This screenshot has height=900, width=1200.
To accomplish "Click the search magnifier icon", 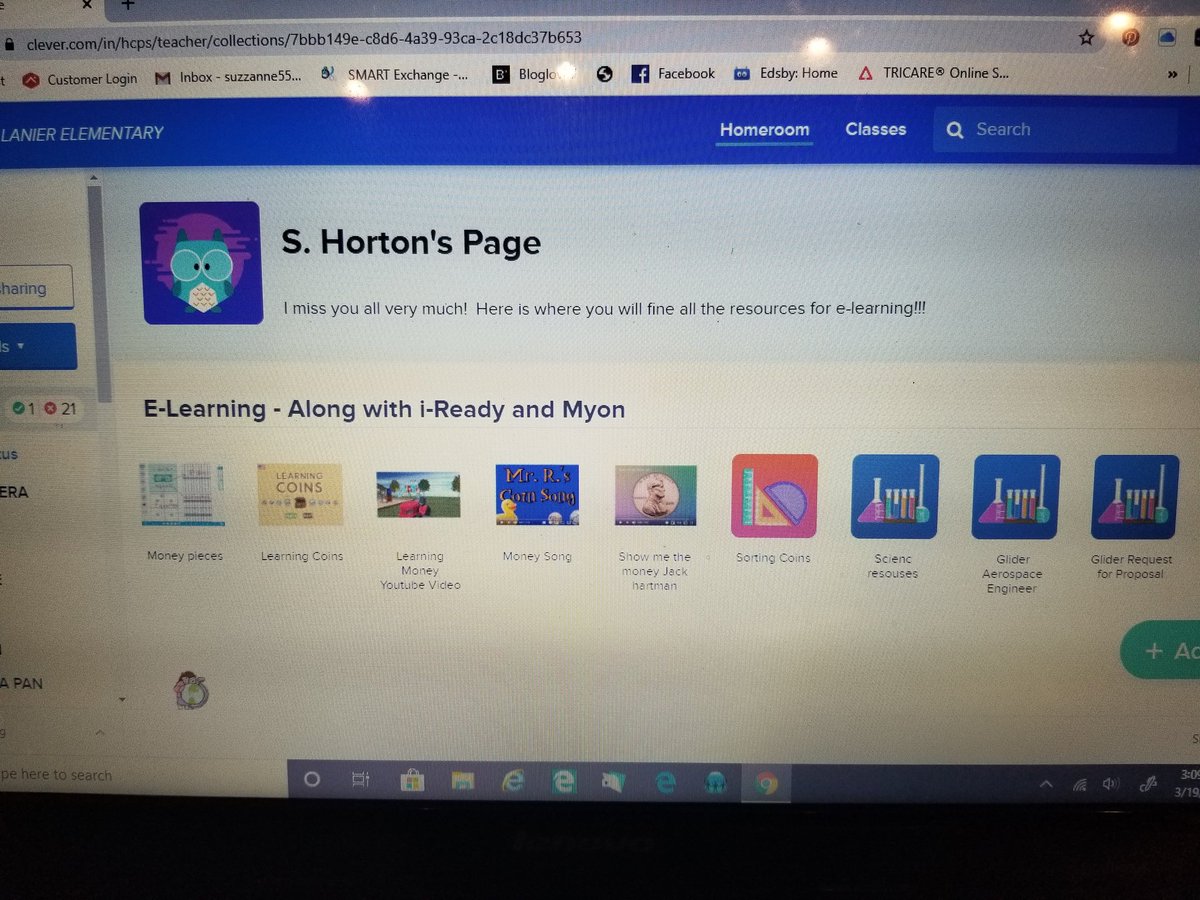I will (955, 130).
